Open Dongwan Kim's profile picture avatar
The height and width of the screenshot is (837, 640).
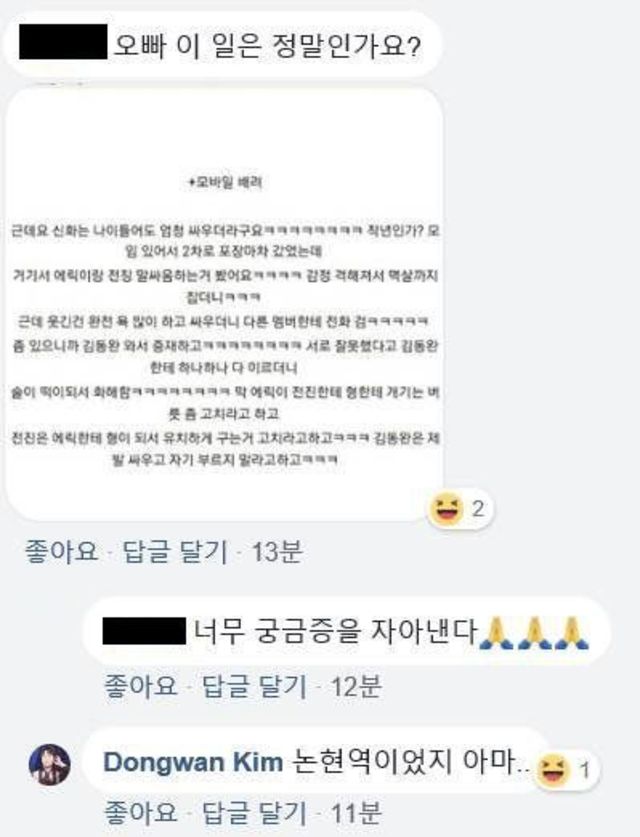point(49,764)
